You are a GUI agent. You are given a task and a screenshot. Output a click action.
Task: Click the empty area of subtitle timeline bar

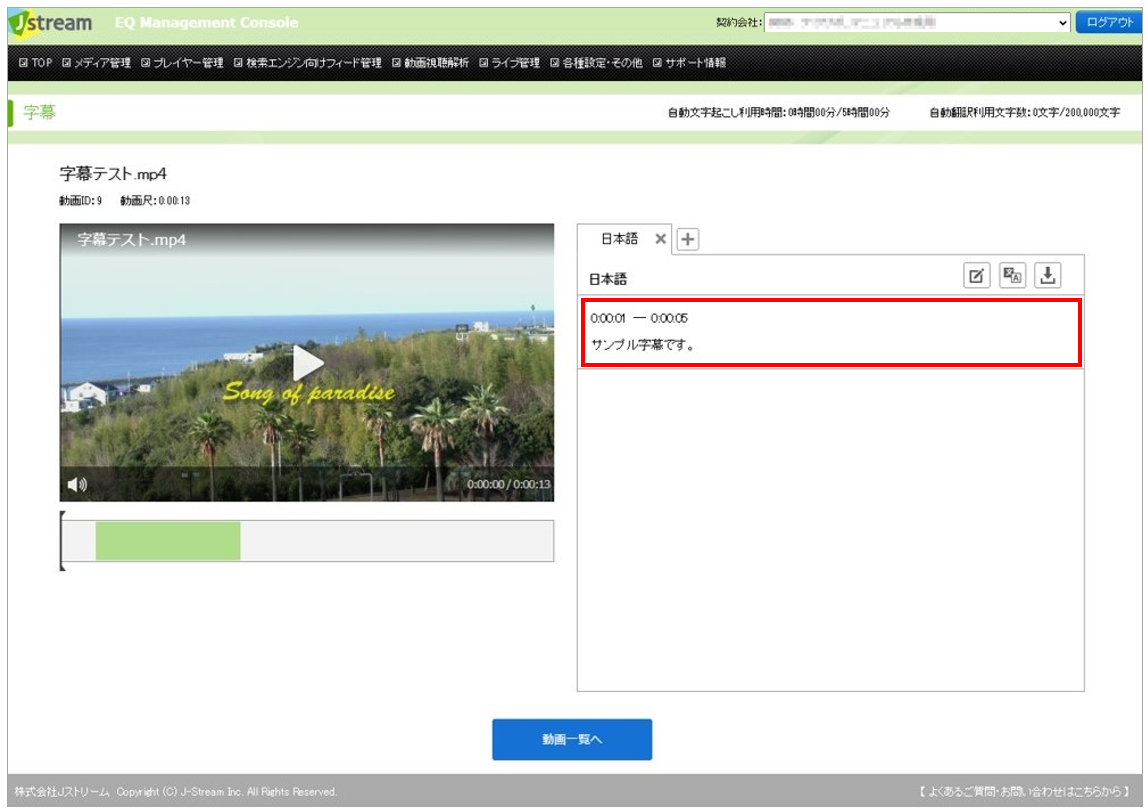tap(396, 541)
